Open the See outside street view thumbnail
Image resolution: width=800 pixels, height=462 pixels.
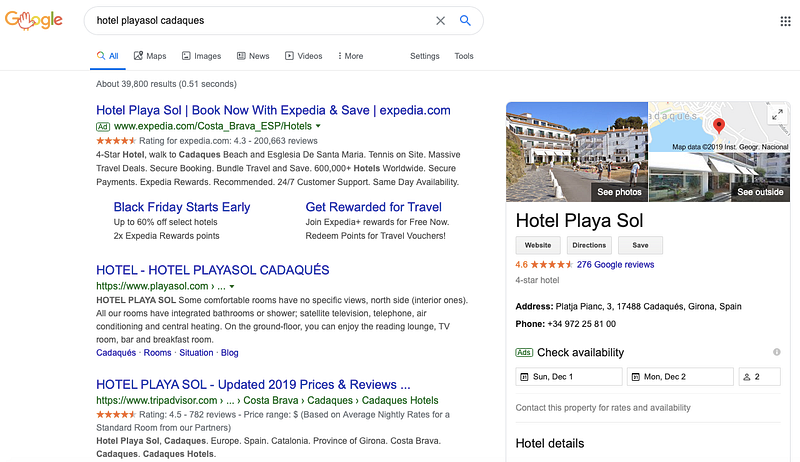click(x=719, y=177)
